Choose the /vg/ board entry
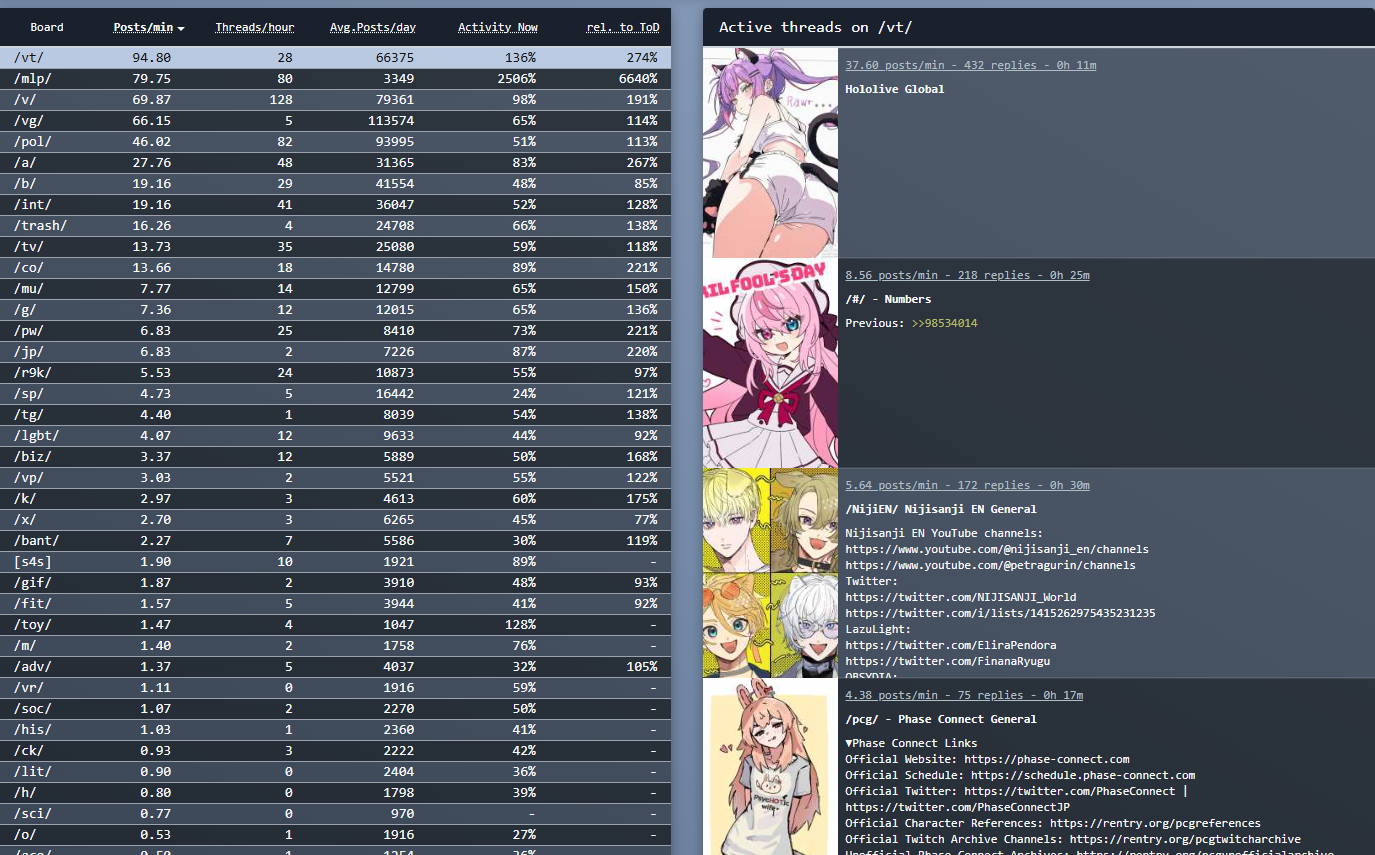This screenshot has height=855, width=1375. (x=336, y=120)
